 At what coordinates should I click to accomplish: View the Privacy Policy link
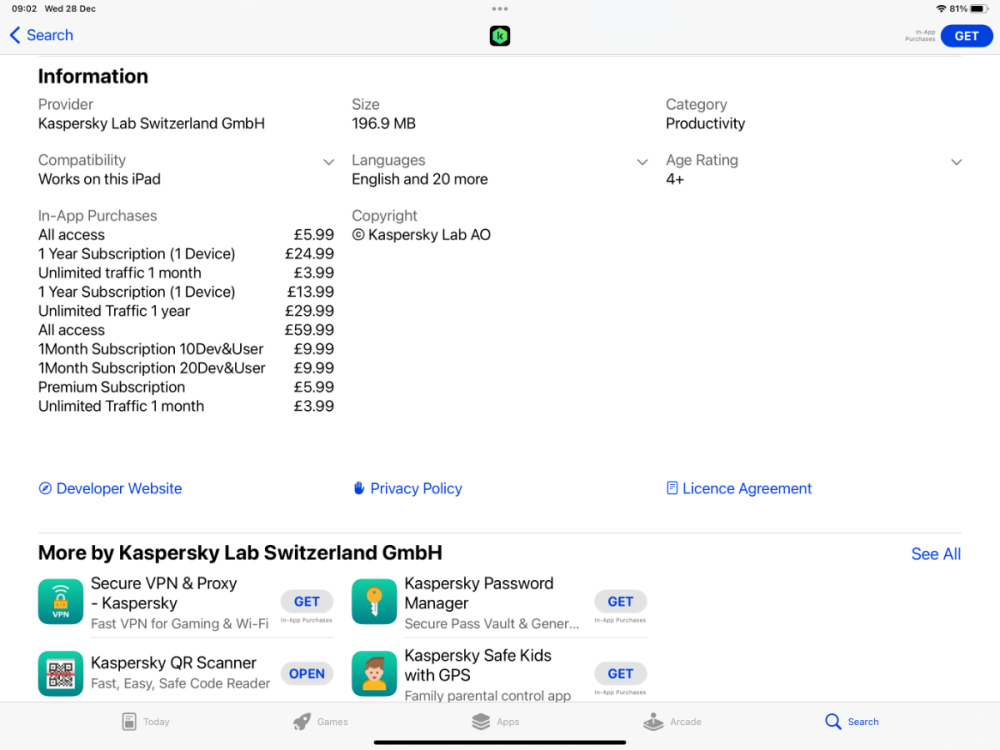(x=407, y=489)
